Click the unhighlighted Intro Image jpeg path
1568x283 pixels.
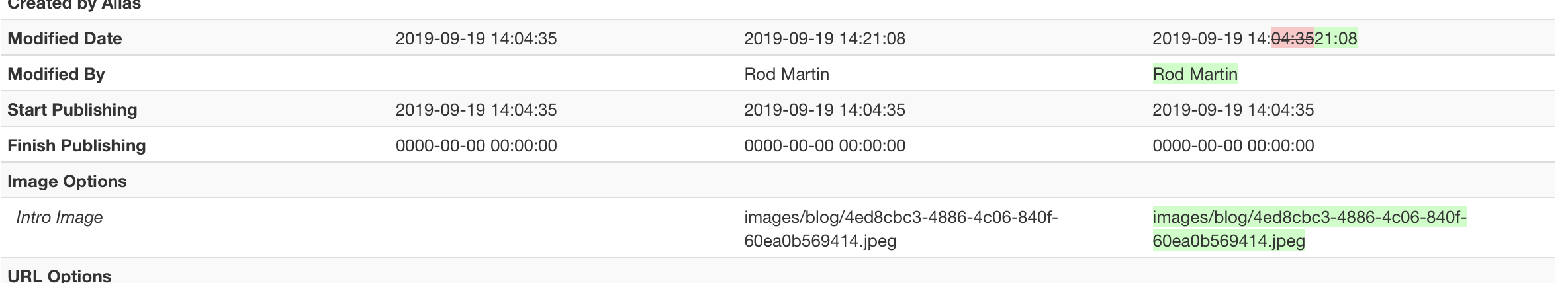900,228
